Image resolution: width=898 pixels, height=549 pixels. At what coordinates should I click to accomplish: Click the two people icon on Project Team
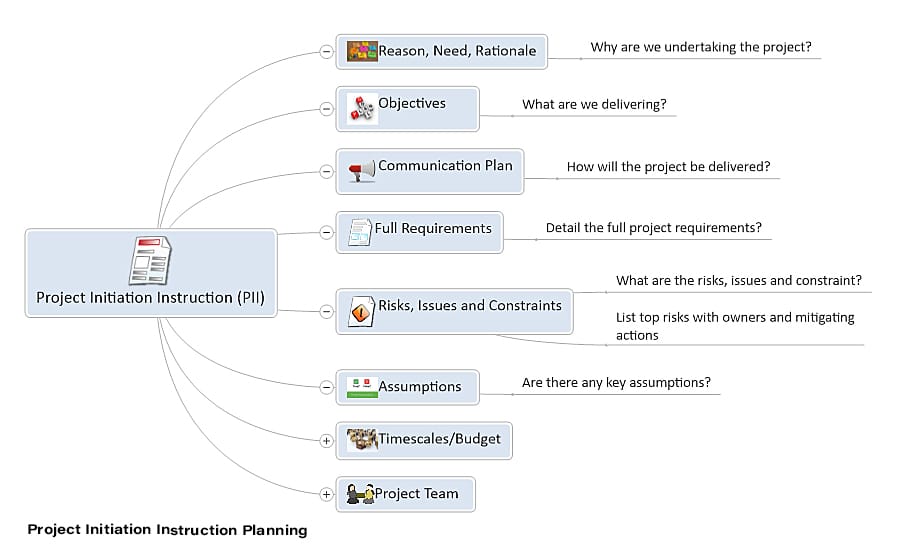tap(360, 493)
